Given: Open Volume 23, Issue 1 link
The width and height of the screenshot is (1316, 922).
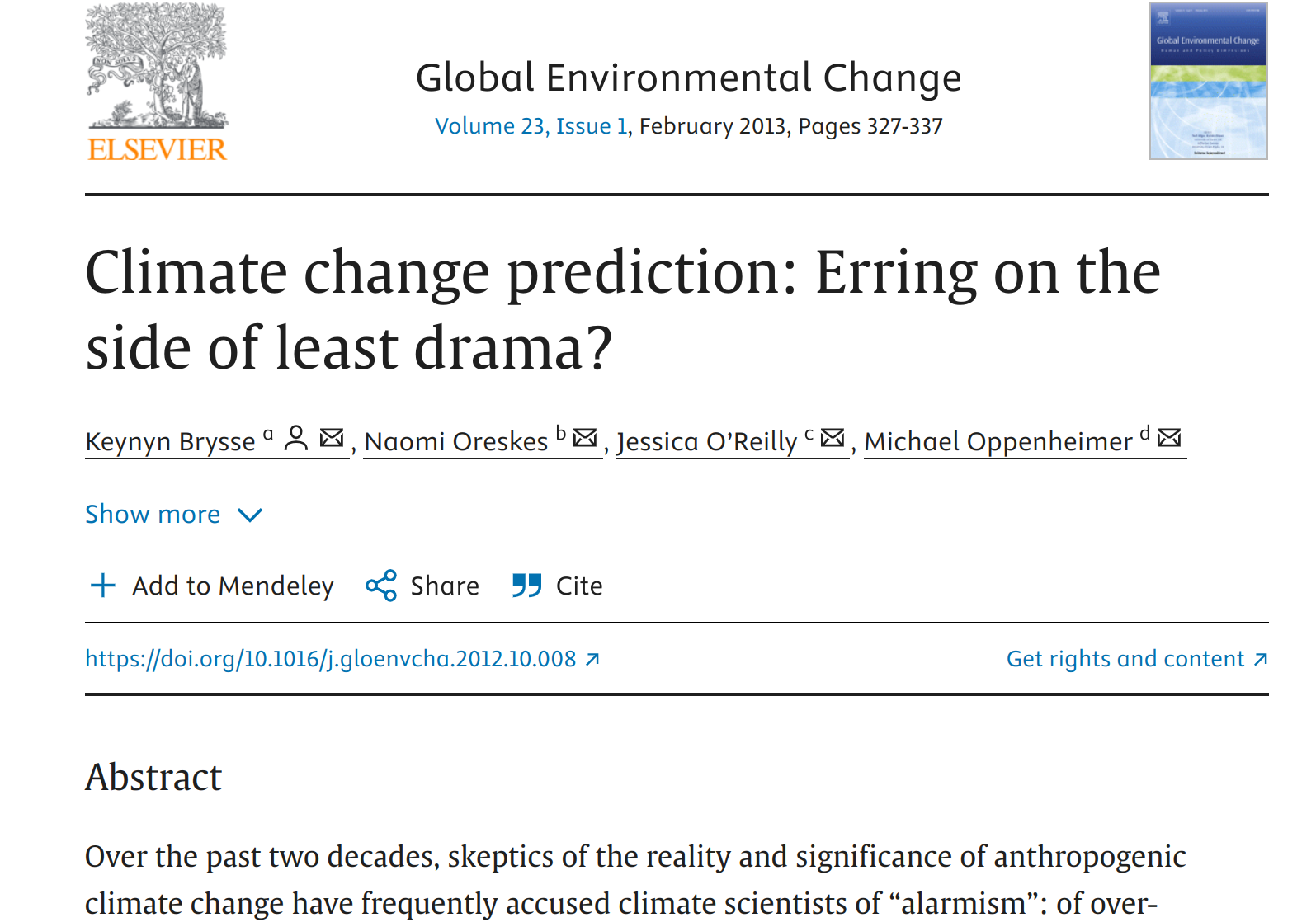Looking at the screenshot, I should 531,126.
